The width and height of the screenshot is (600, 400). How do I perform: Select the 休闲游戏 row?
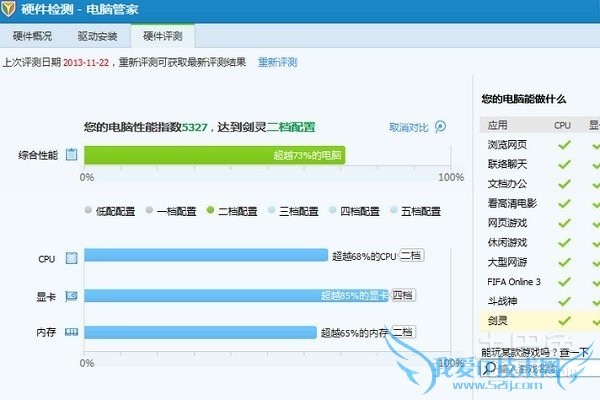540,243
